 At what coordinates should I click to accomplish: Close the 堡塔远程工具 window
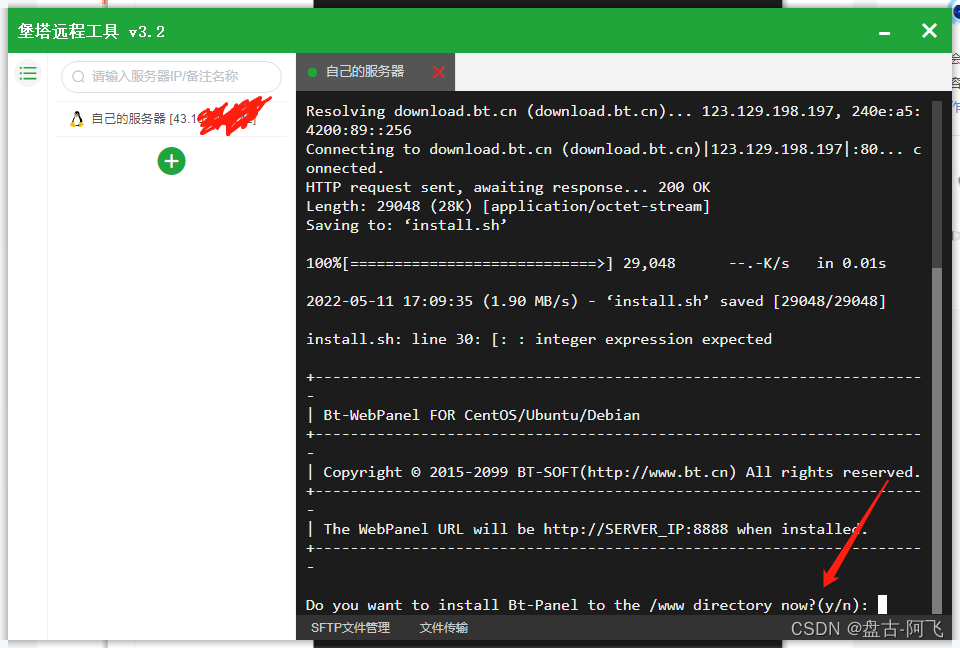[929, 31]
